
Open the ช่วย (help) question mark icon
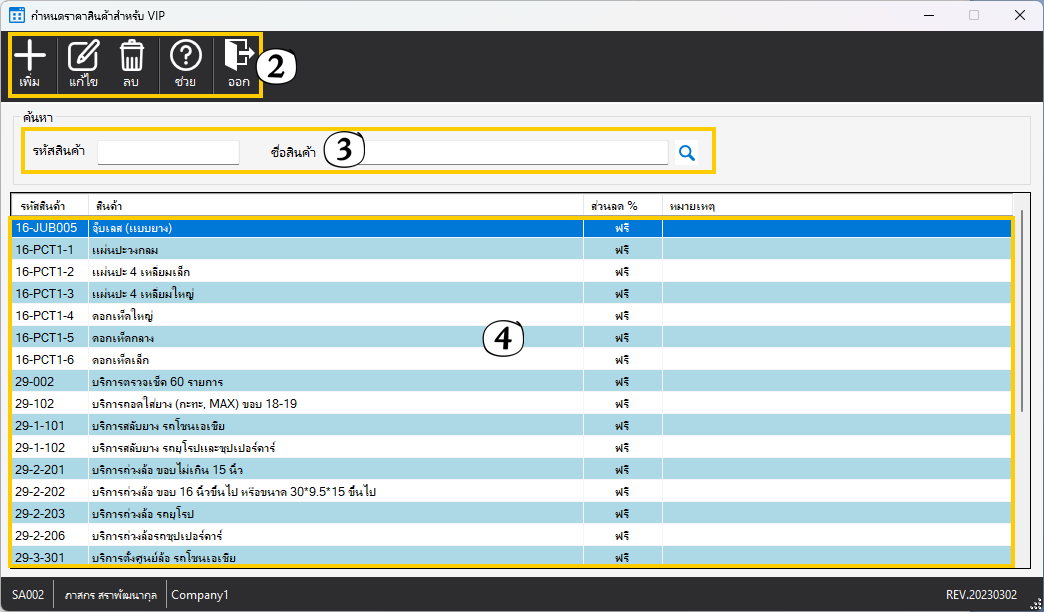click(185, 57)
